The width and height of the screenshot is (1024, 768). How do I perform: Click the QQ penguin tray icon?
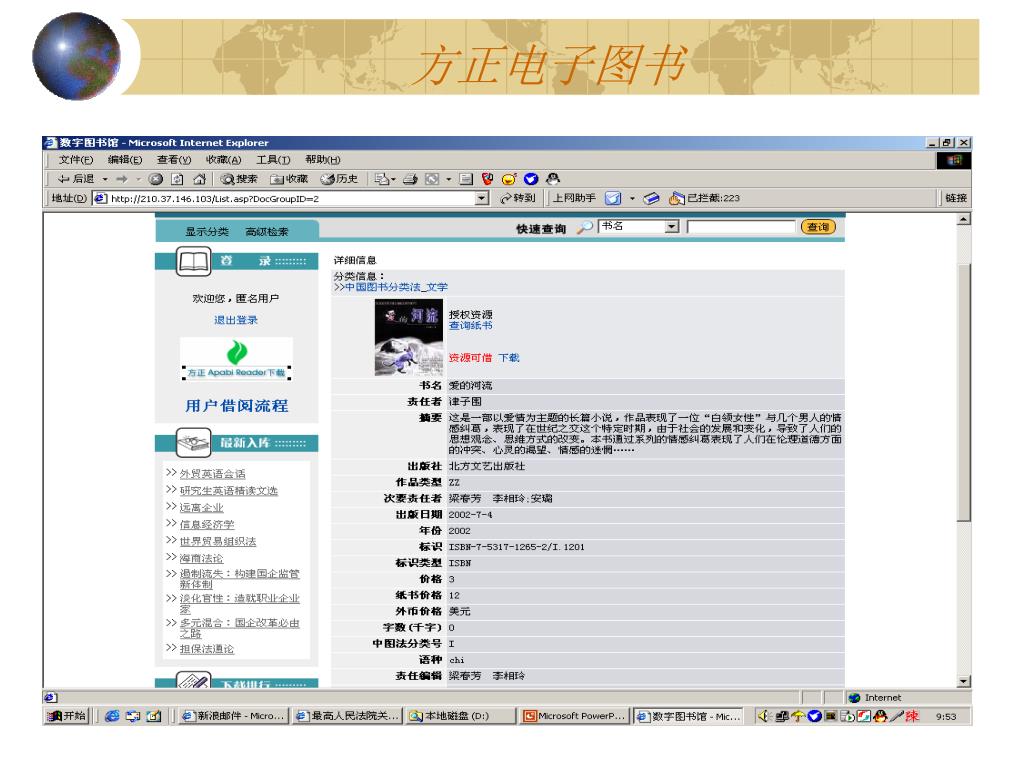pos(880,716)
